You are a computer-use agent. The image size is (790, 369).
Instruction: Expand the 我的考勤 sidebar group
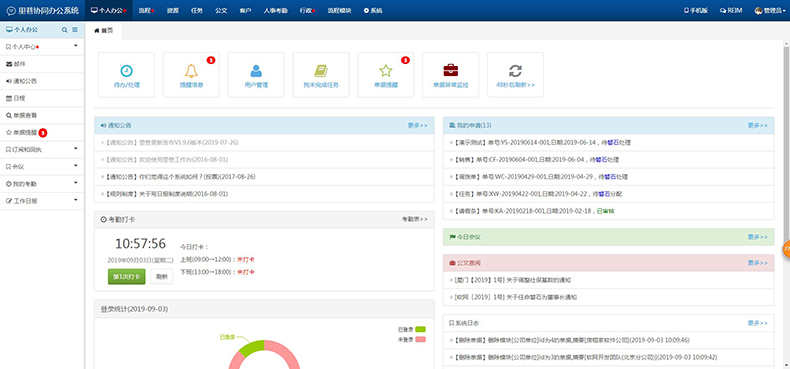point(41,184)
